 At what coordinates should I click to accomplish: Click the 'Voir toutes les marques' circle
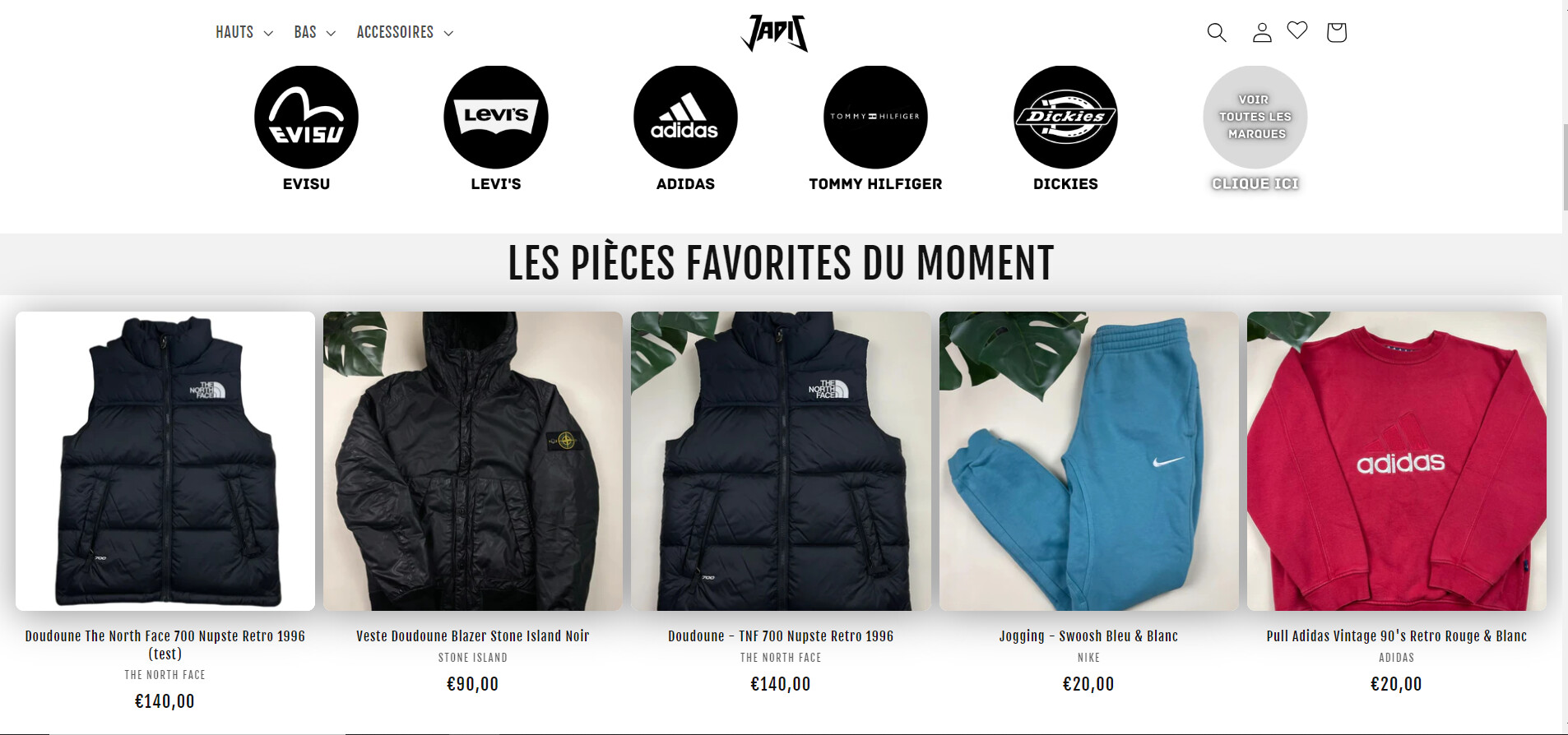pos(1255,117)
